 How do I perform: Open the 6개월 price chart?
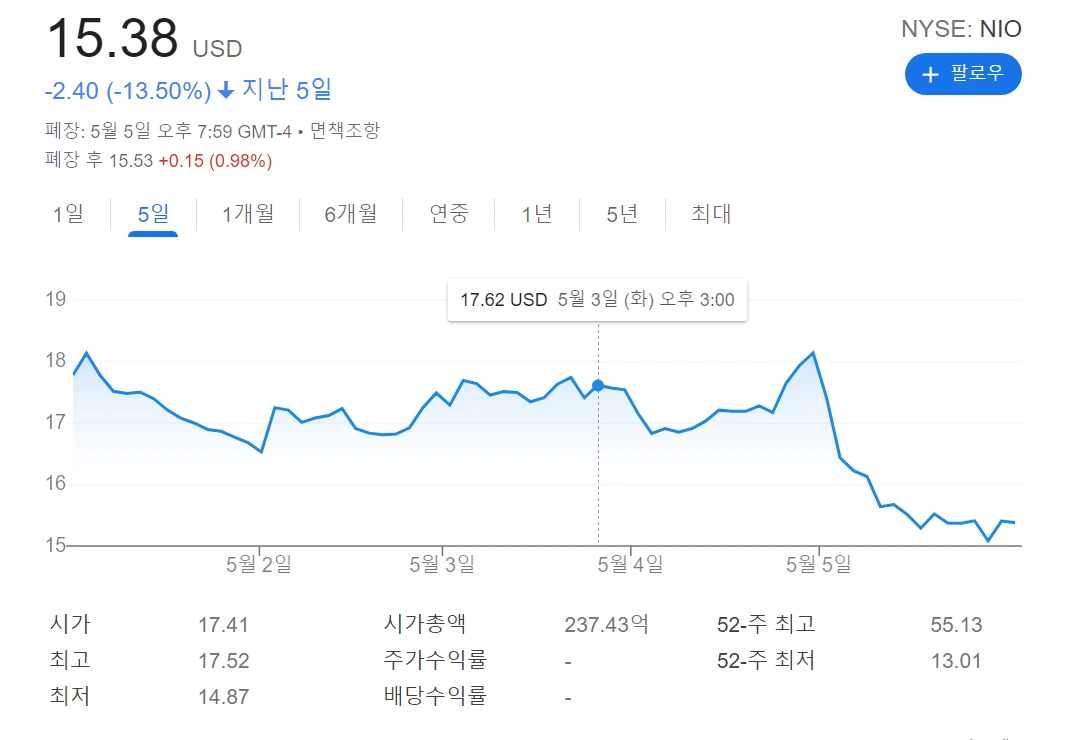350,214
